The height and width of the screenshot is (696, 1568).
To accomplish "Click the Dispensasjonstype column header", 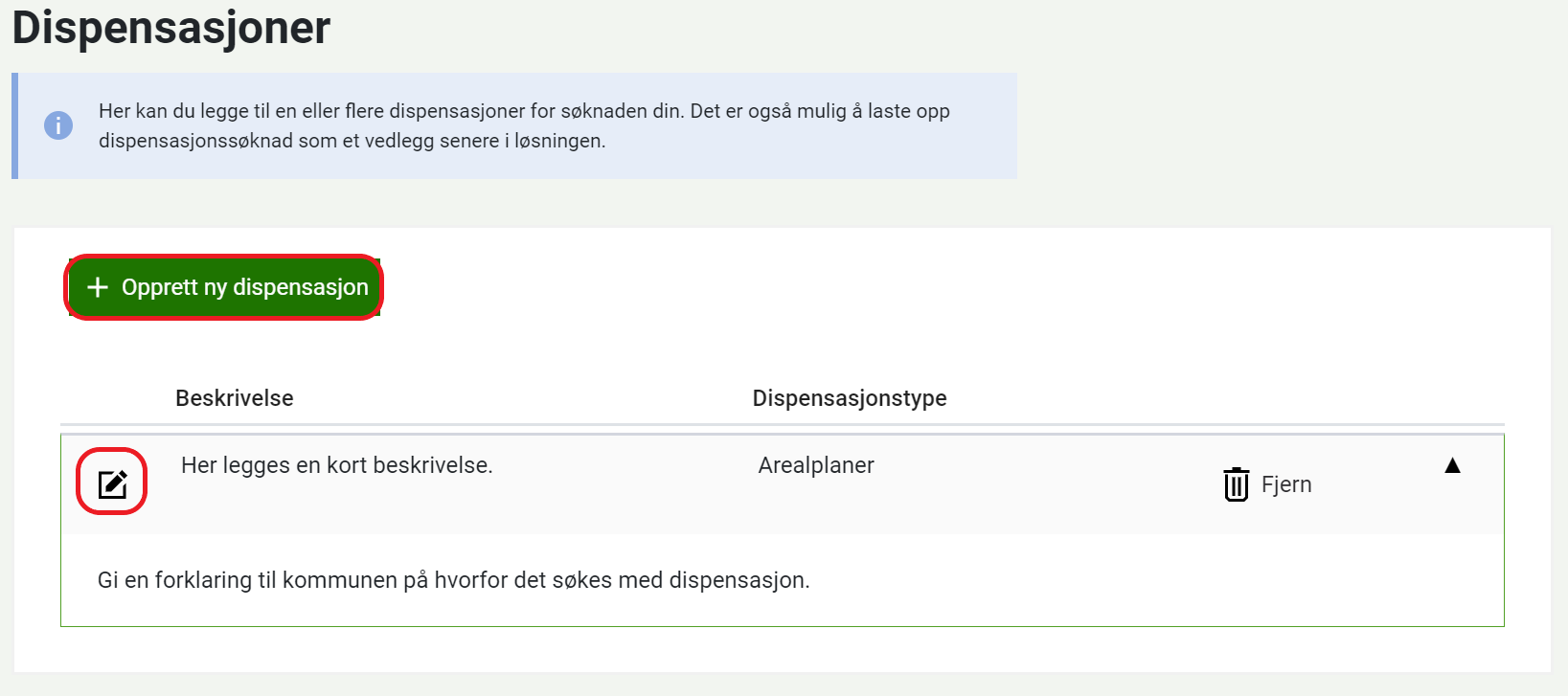I will [x=850, y=398].
